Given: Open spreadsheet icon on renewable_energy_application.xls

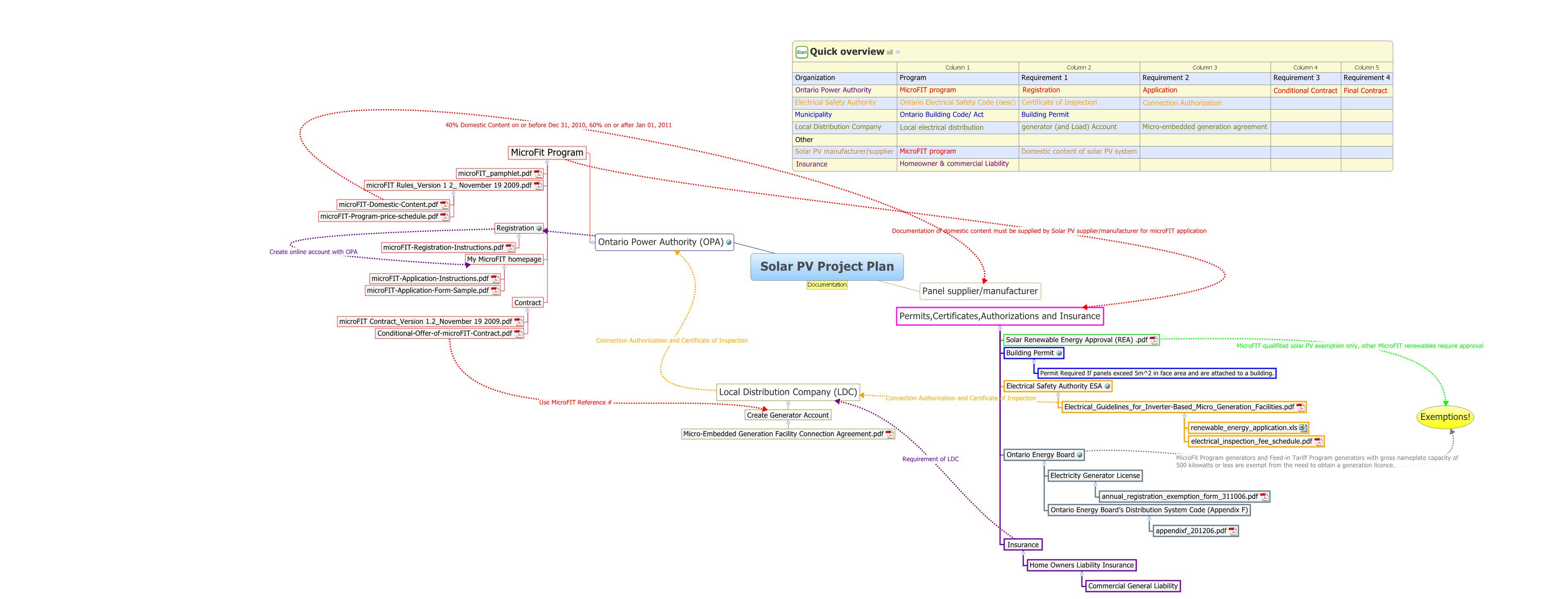Looking at the screenshot, I should 1303,428.
